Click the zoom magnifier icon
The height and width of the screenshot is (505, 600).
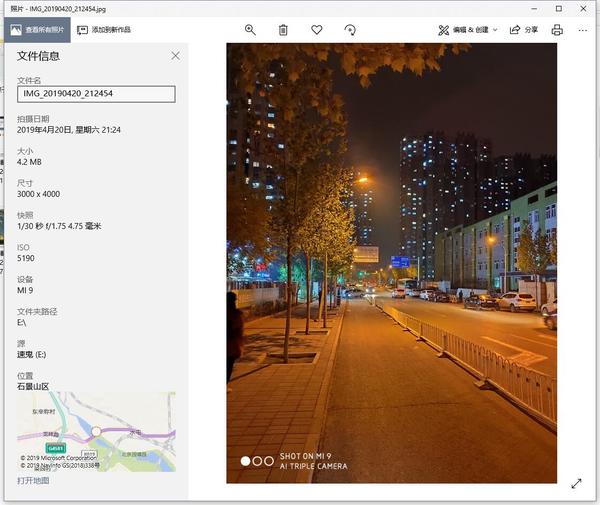click(250, 30)
